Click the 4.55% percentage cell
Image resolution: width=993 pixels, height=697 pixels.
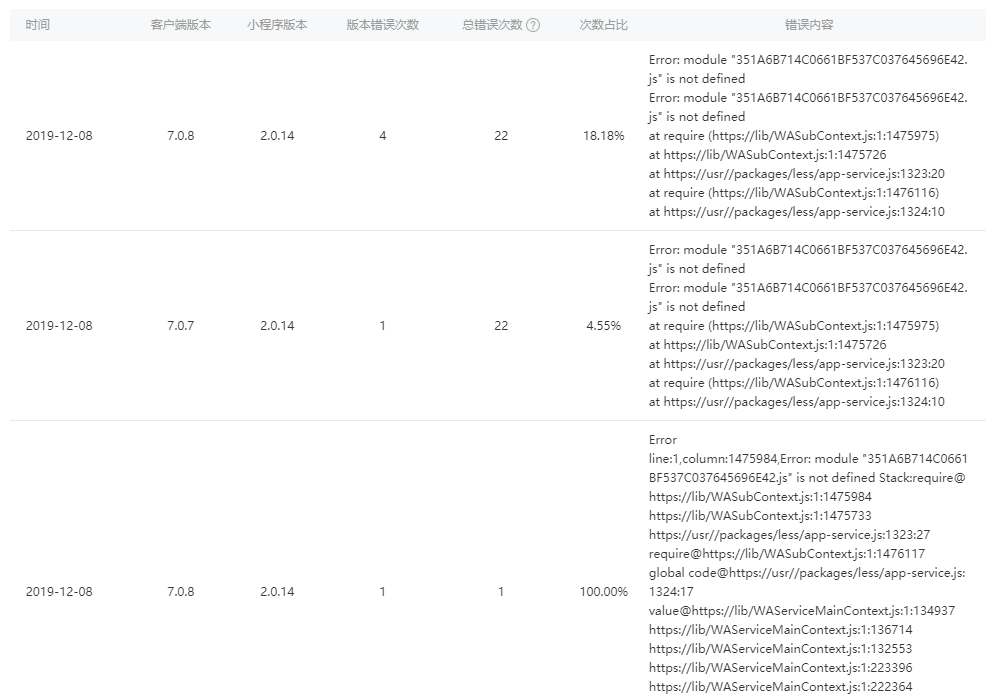pos(604,325)
